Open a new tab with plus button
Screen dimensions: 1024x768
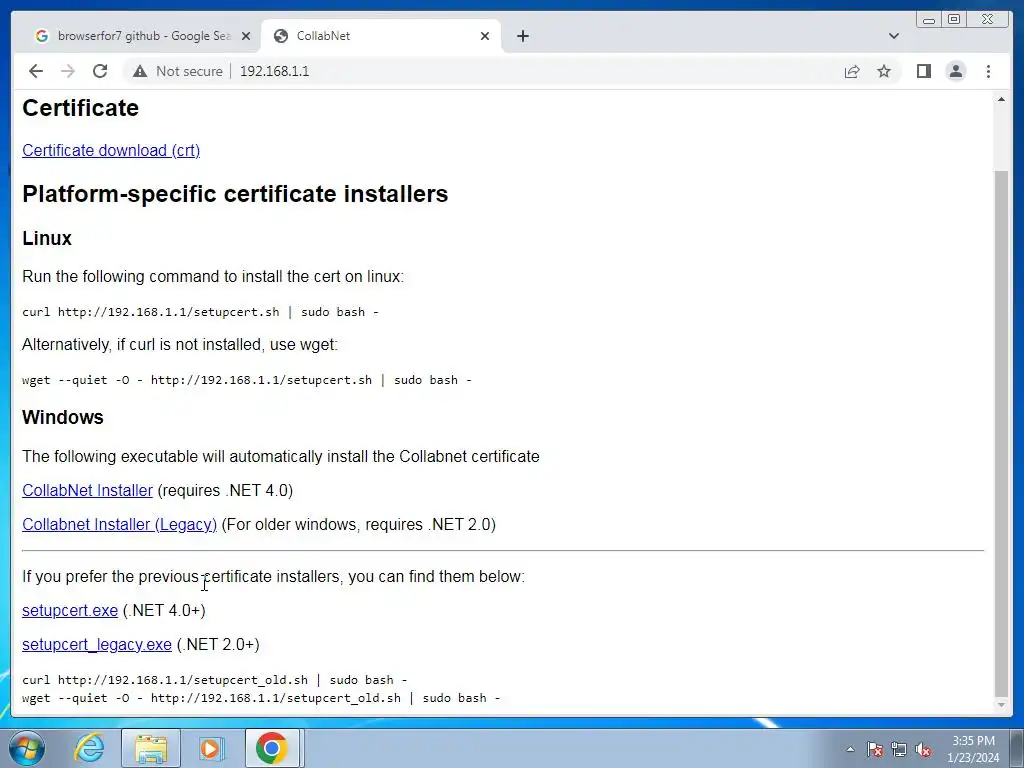click(522, 36)
